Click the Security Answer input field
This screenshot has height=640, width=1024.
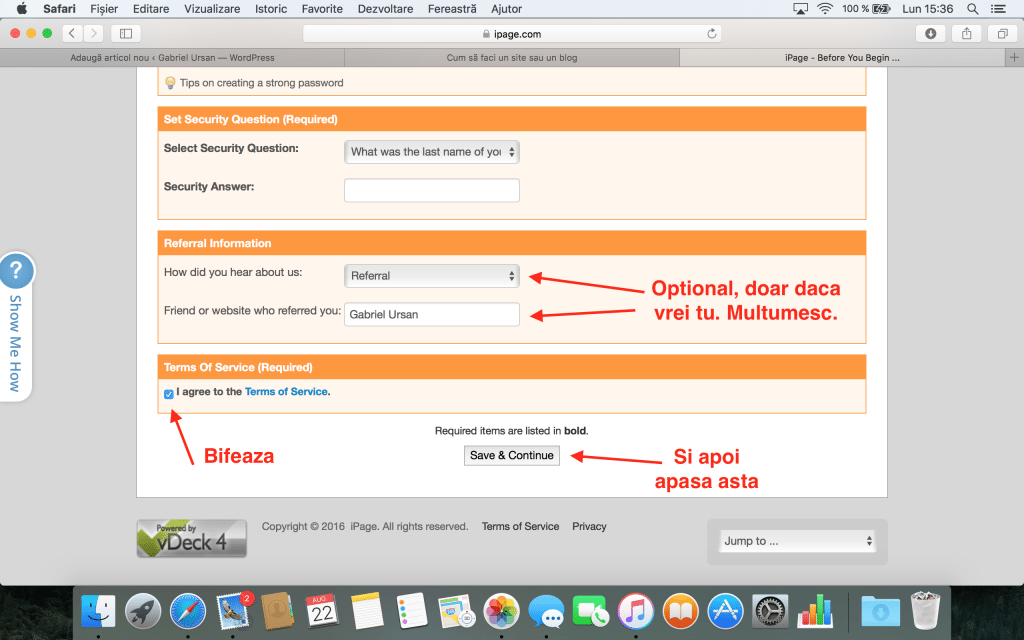432,190
